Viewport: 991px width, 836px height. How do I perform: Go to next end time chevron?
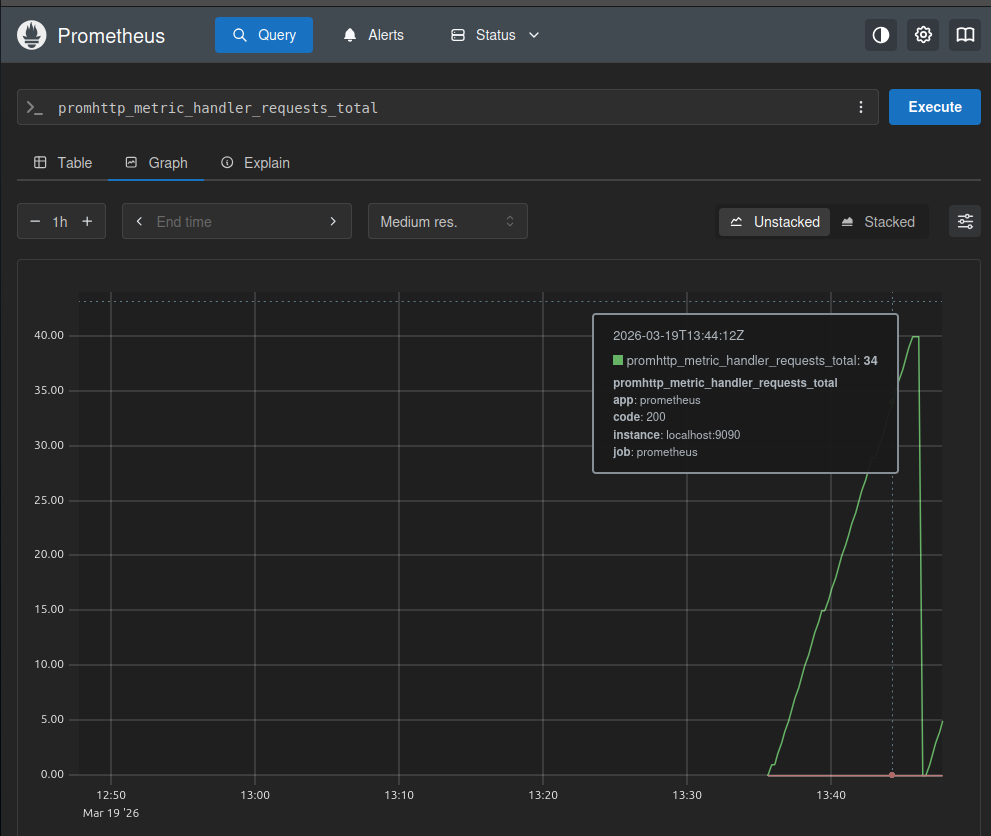click(x=334, y=222)
